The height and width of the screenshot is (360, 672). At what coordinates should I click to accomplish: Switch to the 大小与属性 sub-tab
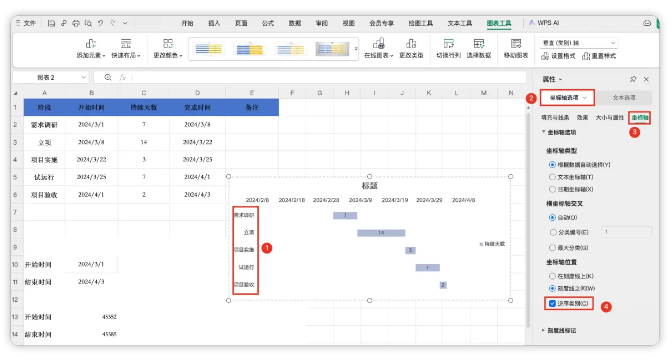(609, 117)
